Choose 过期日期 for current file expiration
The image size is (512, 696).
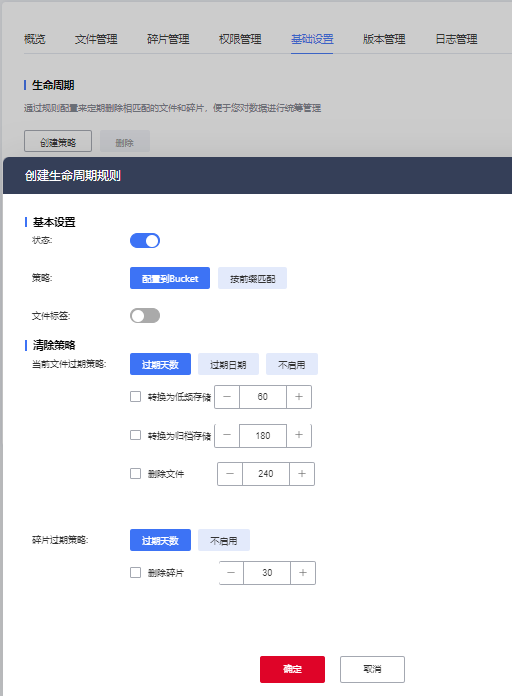(228, 364)
